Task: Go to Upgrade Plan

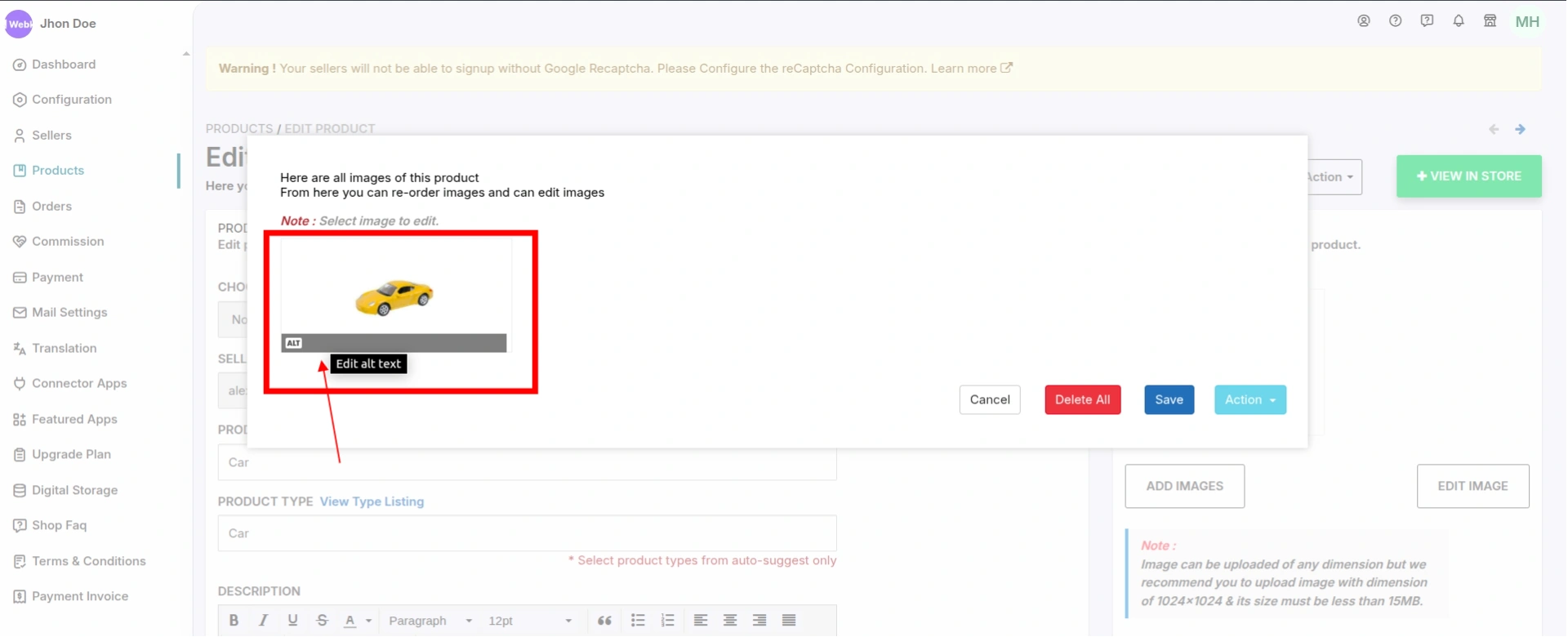Action: click(62, 455)
